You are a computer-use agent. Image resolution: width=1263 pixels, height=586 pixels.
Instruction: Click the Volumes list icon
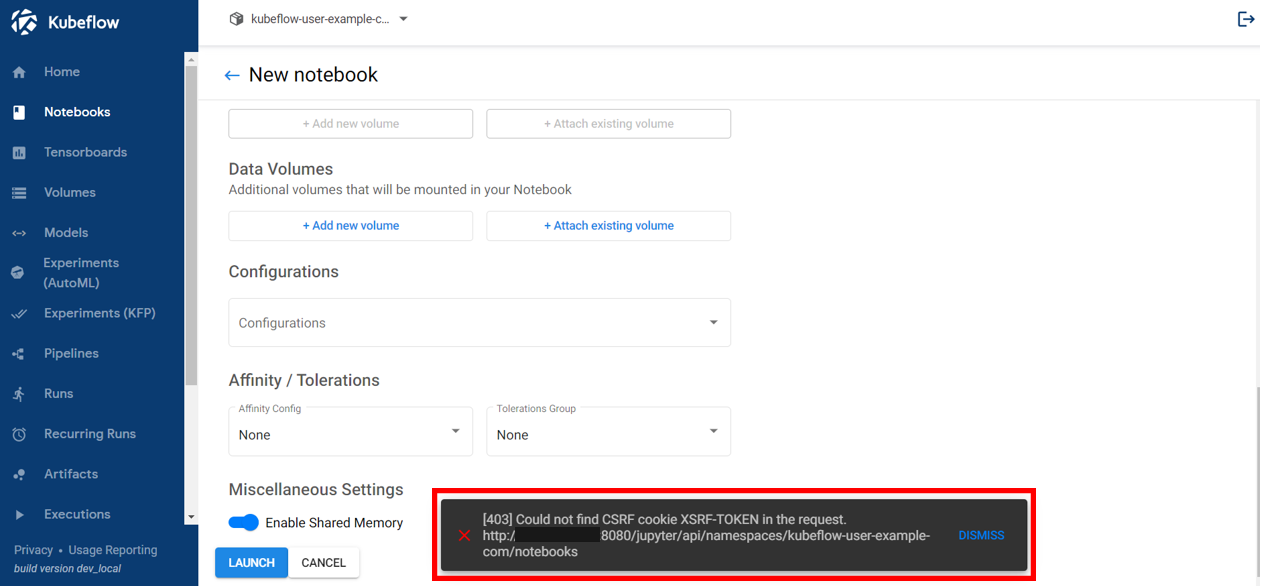19,192
